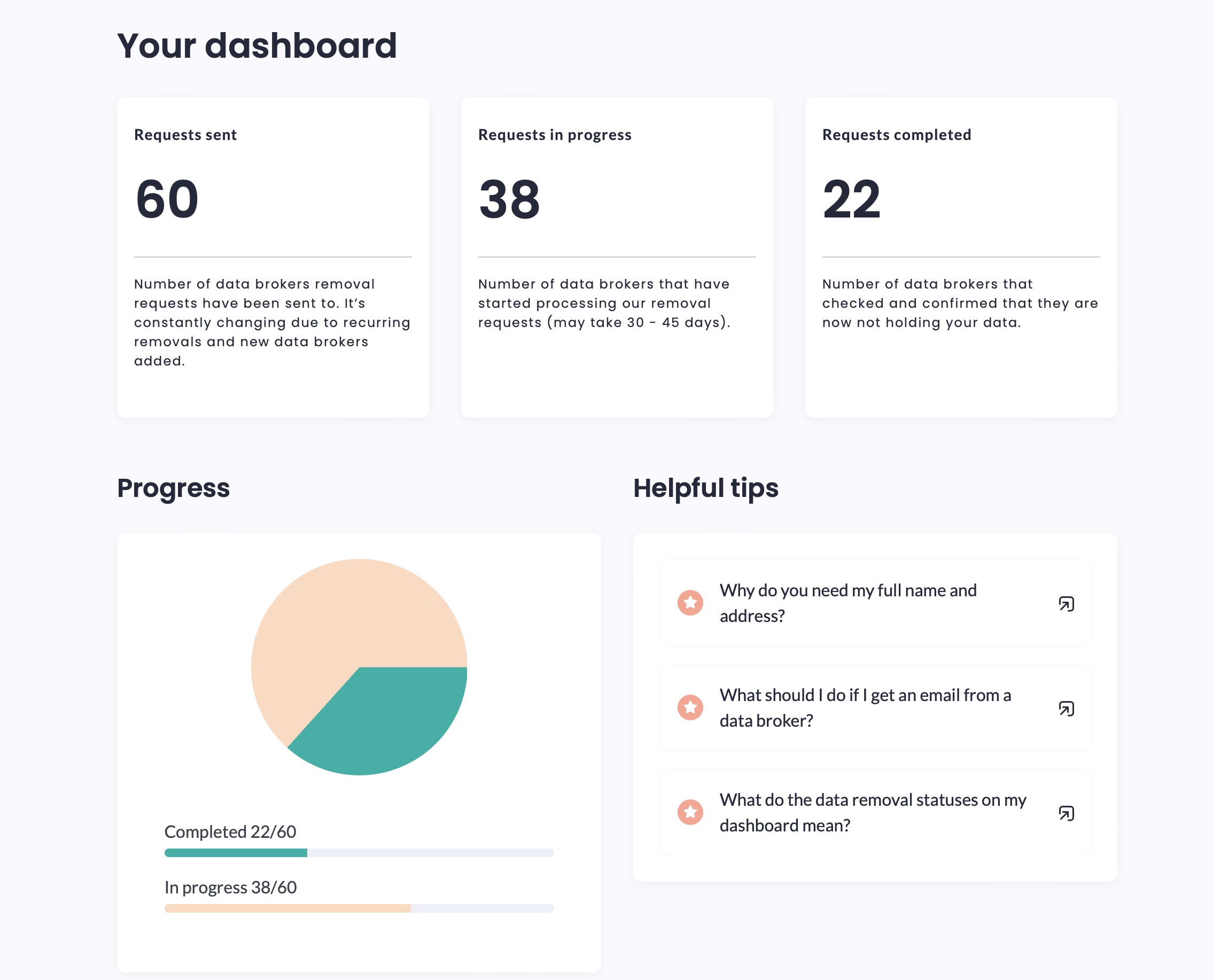Screen dimensions: 1213x980
Task: Click the Your dashboard title
Action: pyautogui.click(x=257, y=45)
